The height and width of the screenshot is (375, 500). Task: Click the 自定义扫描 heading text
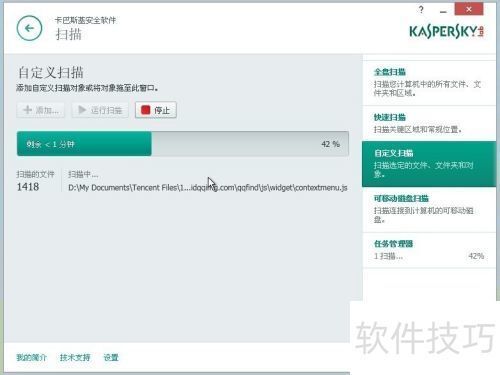pos(51,72)
